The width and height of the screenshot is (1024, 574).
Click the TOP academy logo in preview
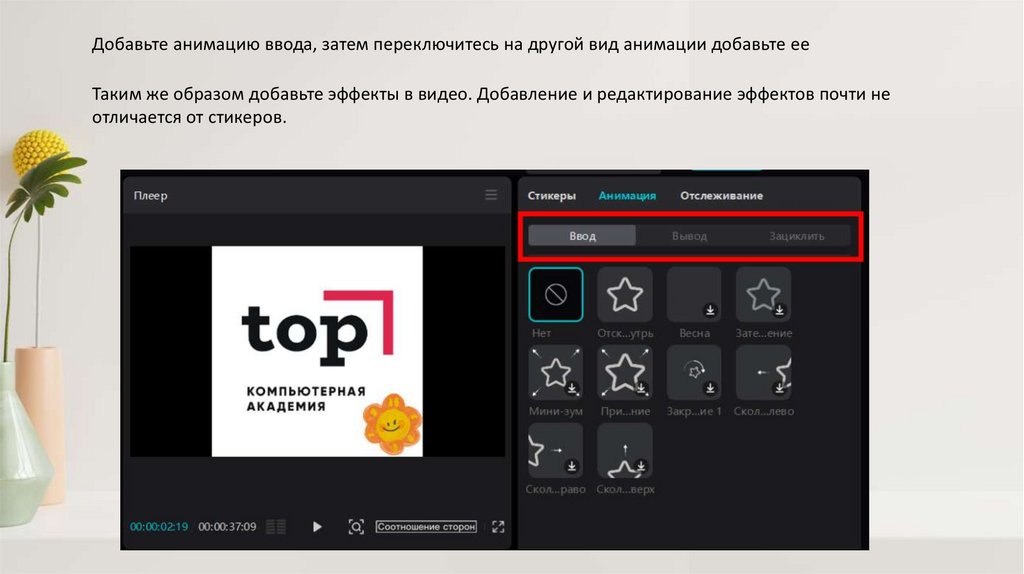tap(317, 351)
